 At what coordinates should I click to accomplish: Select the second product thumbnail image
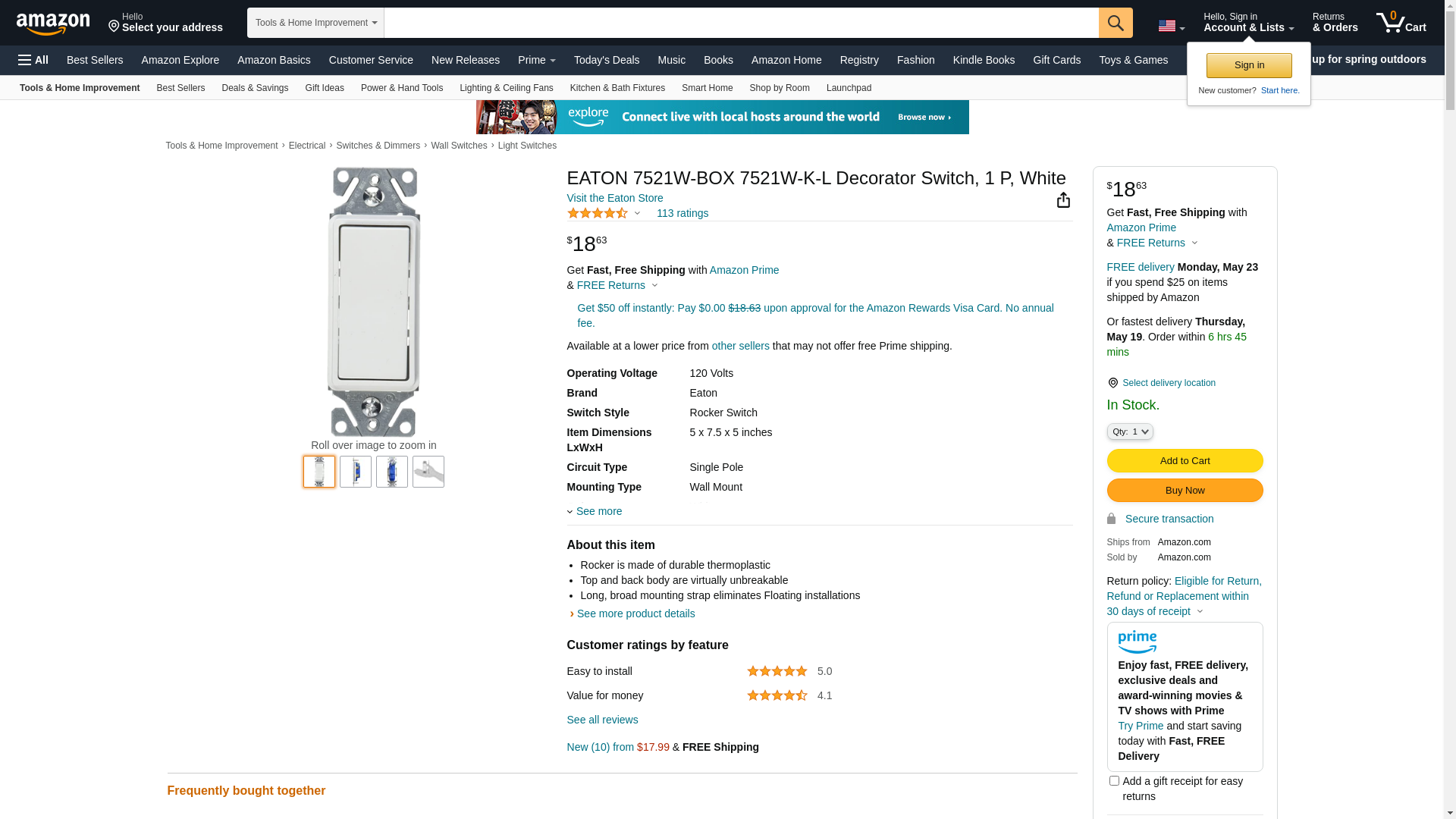point(356,472)
